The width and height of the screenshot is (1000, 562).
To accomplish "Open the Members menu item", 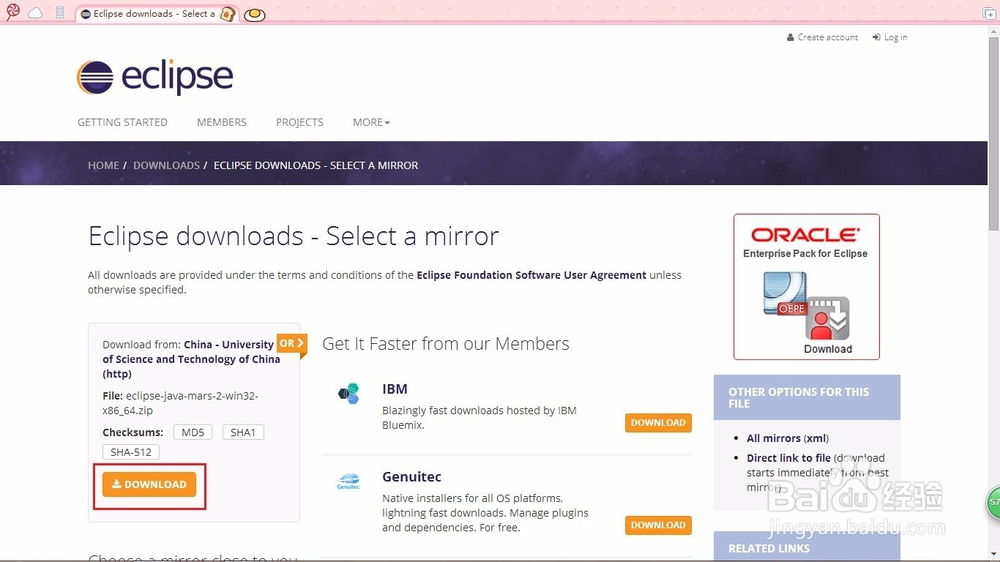I will [x=221, y=122].
